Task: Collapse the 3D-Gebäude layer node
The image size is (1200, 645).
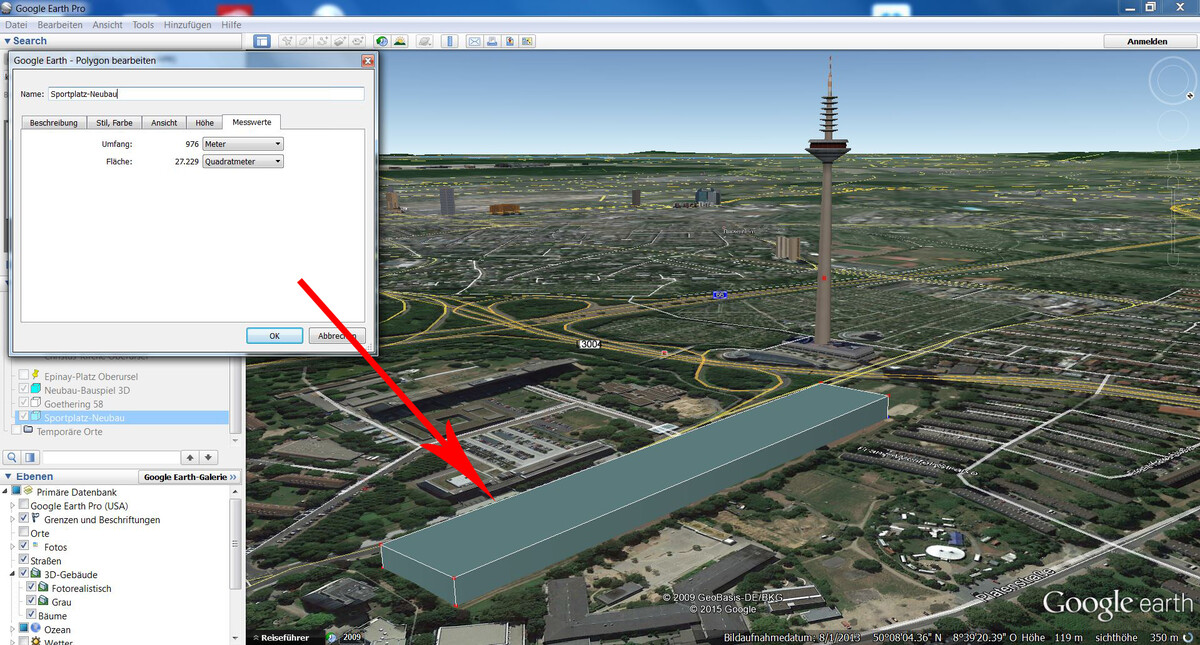Action: pos(13,575)
